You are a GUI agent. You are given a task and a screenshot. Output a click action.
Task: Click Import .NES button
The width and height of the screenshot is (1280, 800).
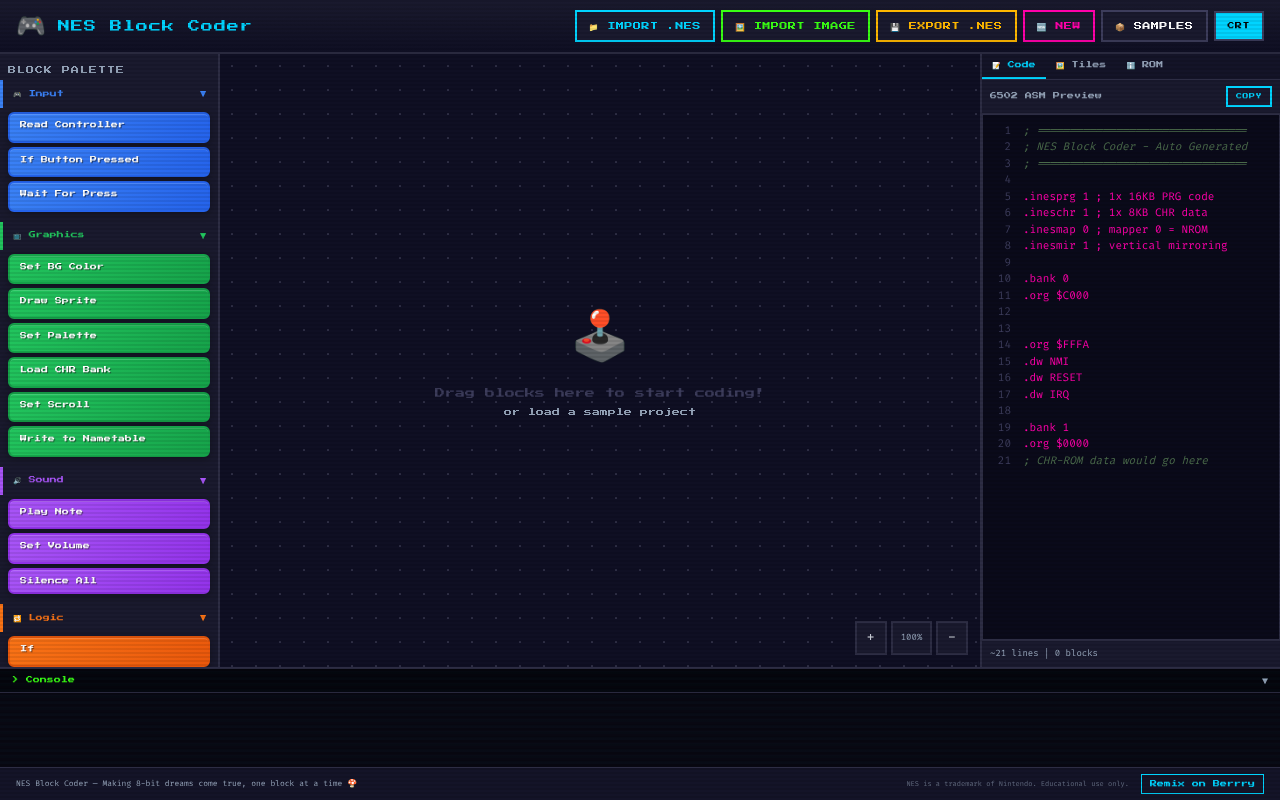click(645, 26)
